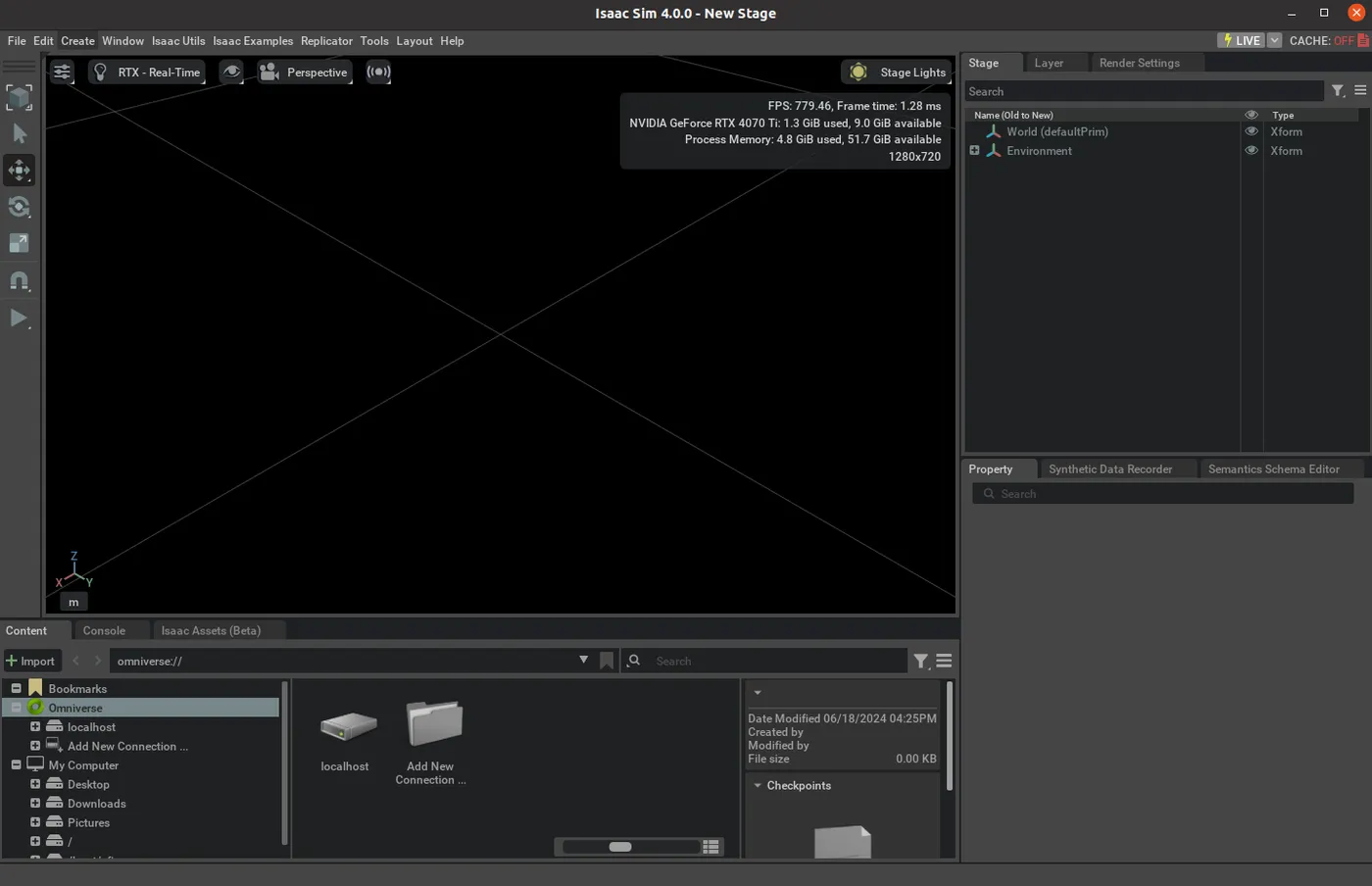Open the Create menu
This screenshot has width=1372, height=886.
(x=77, y=40)
